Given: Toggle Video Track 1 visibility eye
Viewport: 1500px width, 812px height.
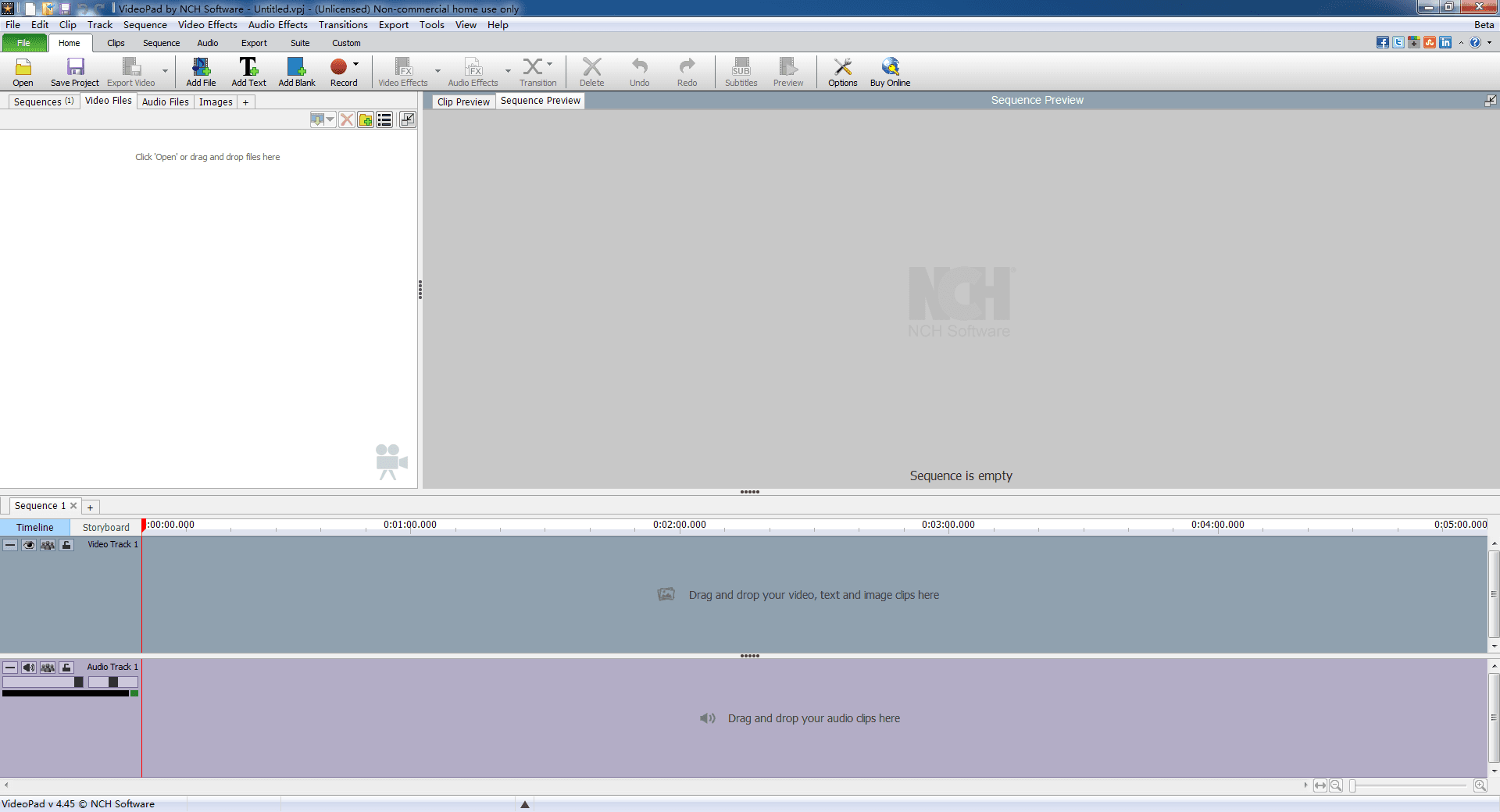Looking at the screenshot, I should point(29,545).
